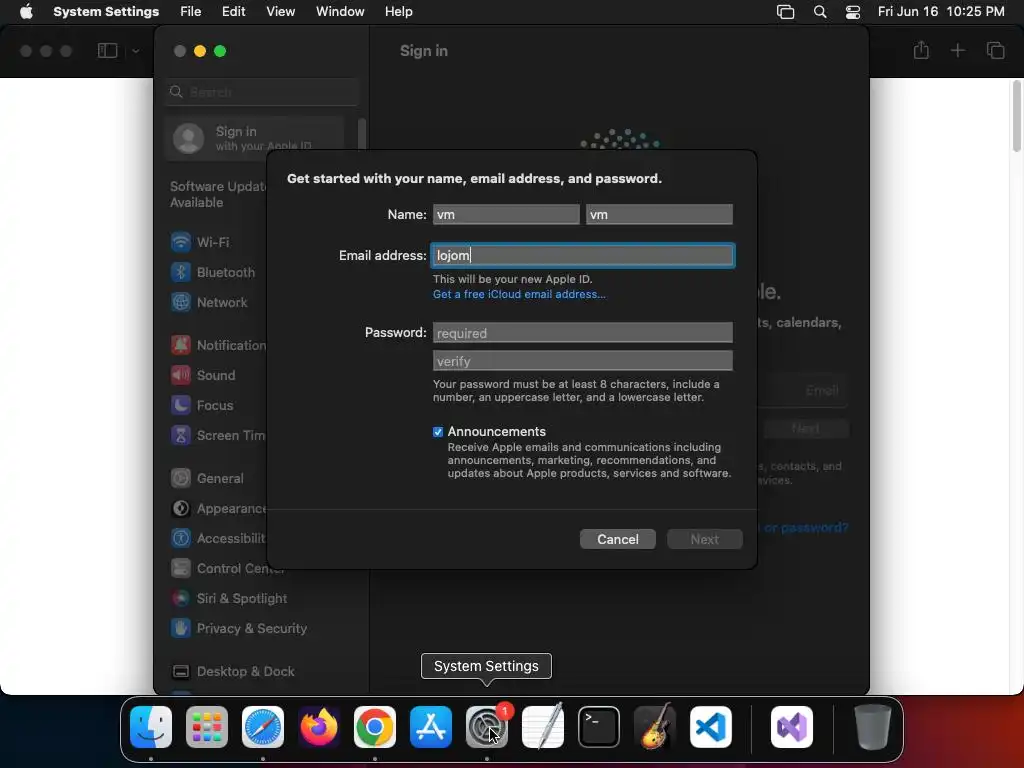The height and width of the screenshot is (768, 1024).
Task: Click the Stage Manager menu bar icon
Action: [x=786, y=12]
